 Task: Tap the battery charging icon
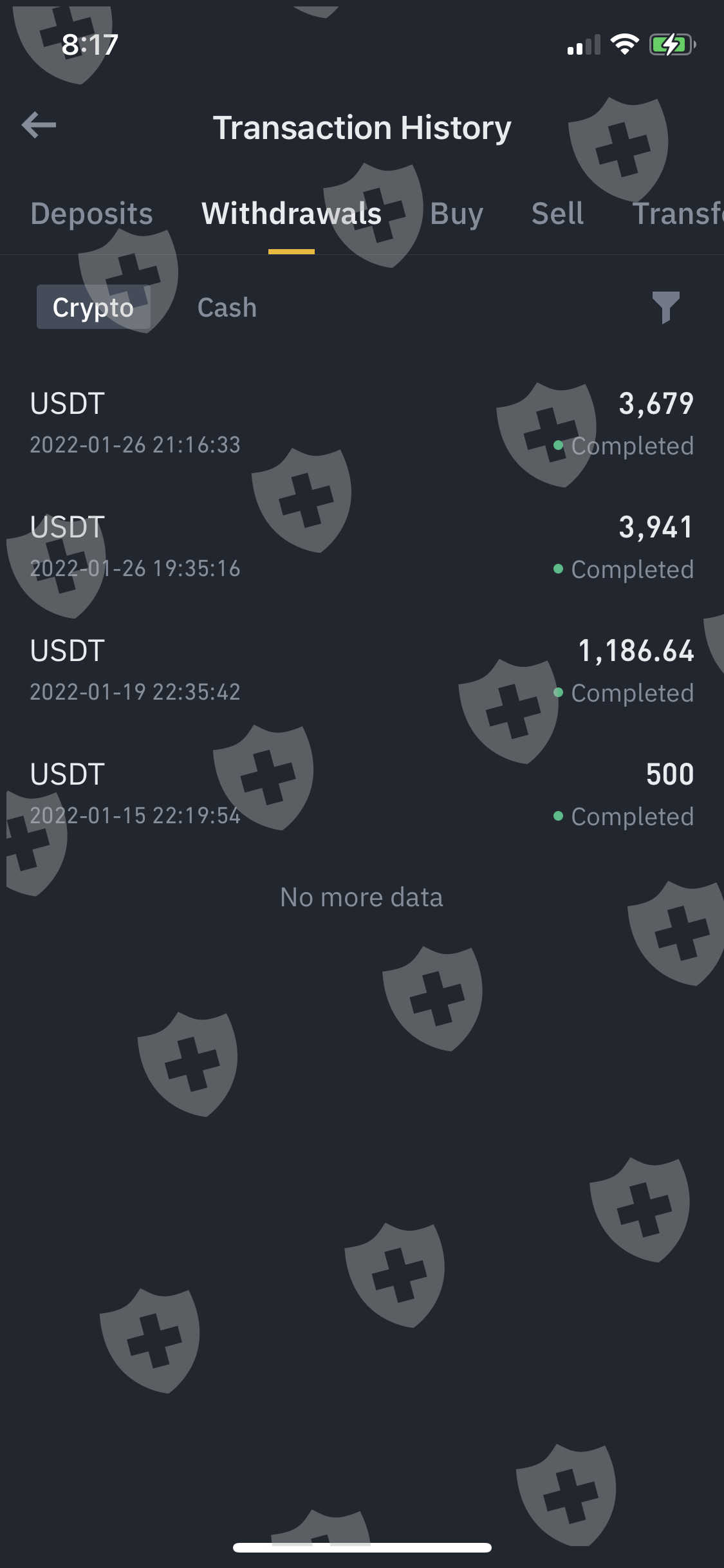pos(672,44)
